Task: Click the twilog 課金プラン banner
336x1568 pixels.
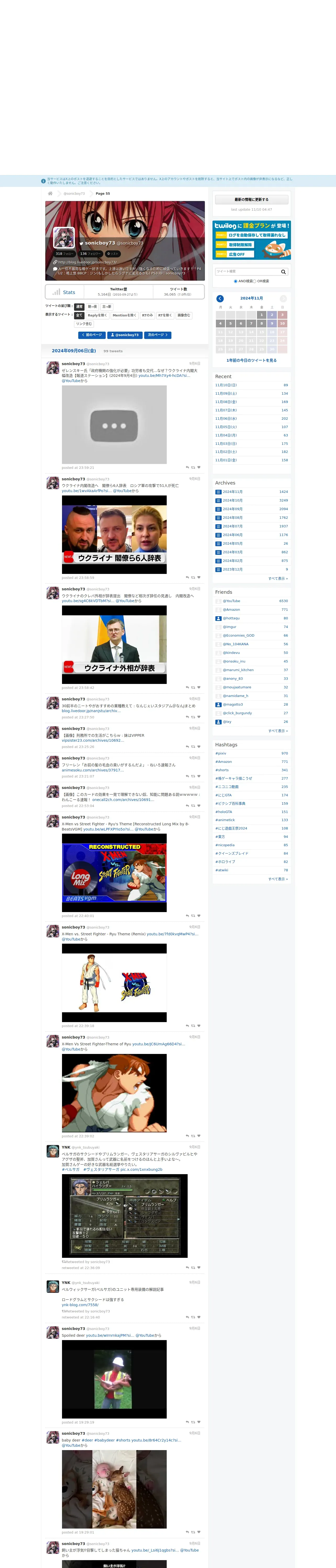Action: click(251, 240)
